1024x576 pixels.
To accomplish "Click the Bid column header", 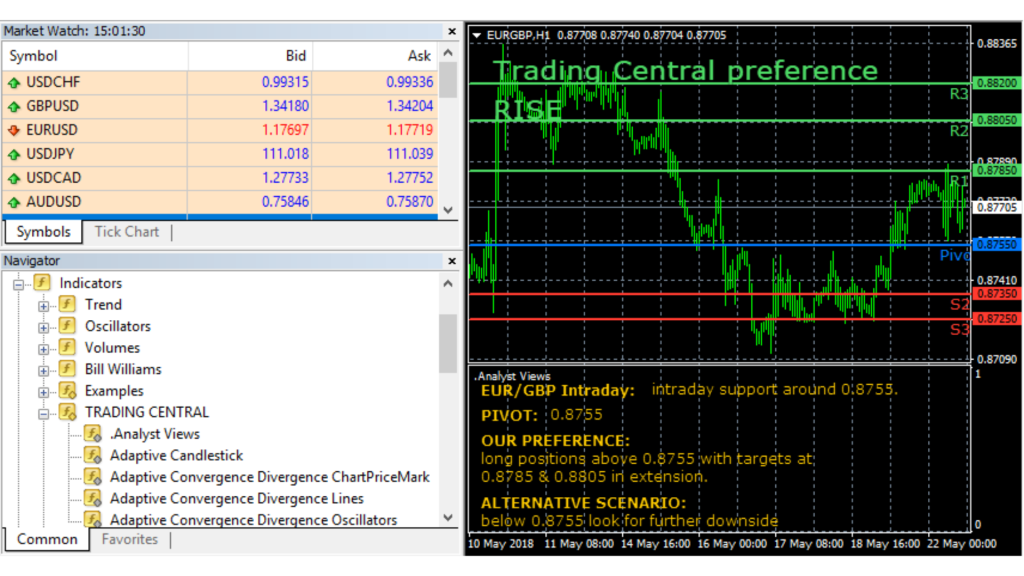I will (x=250, y=56).
